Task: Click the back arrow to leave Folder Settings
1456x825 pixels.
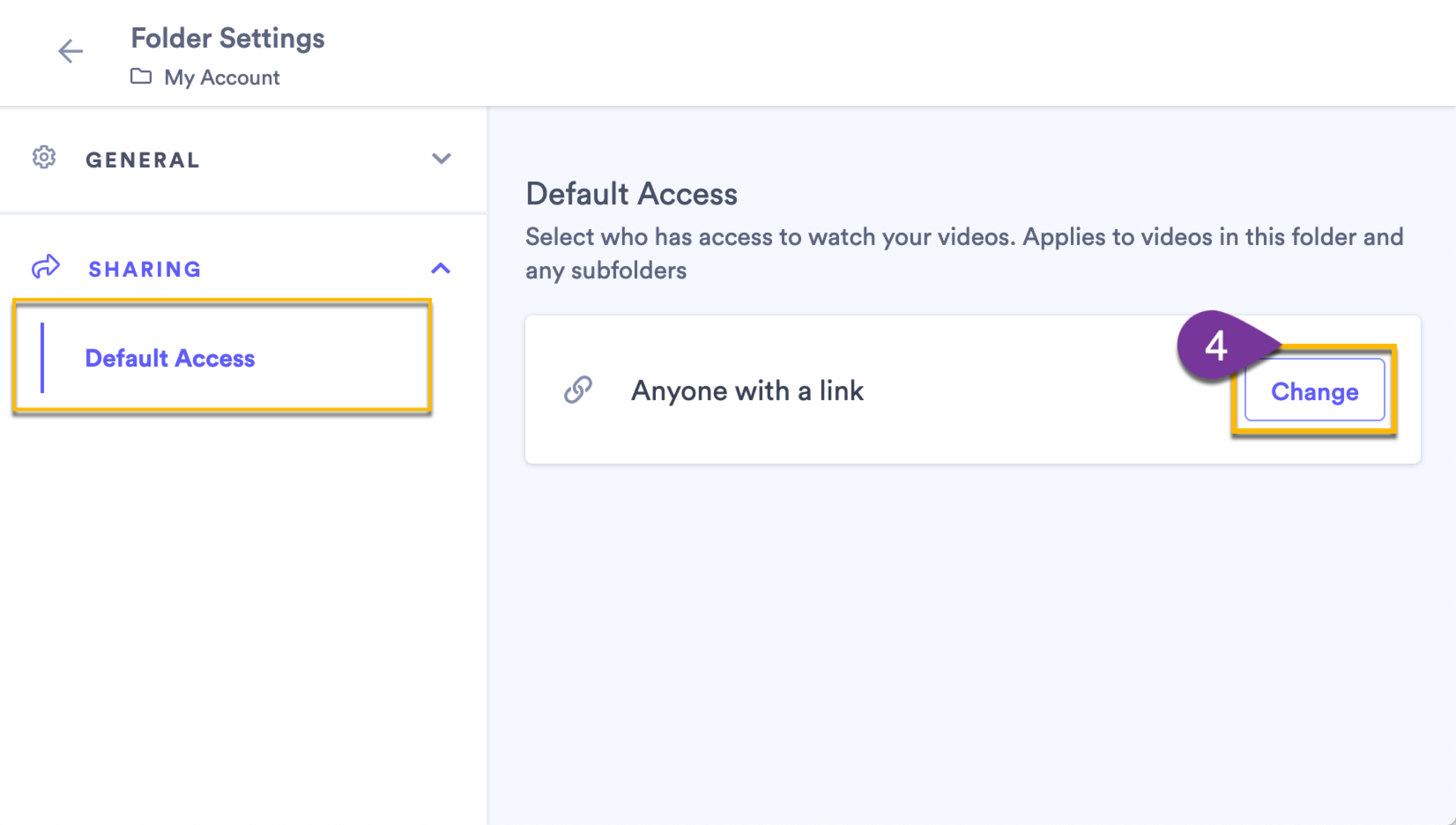Action: coord(70,51)
